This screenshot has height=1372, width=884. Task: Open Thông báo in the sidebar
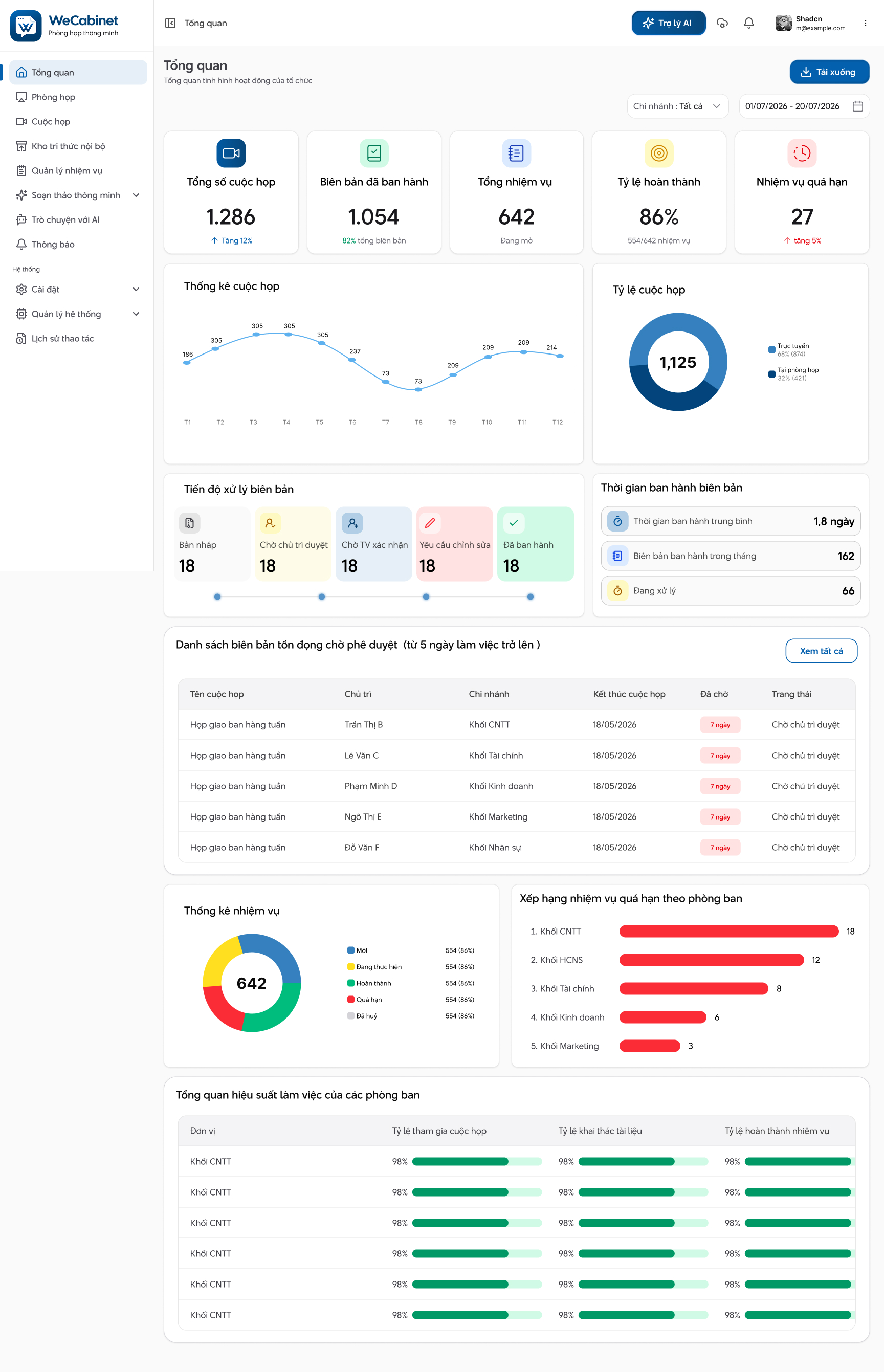pyautogui.click(x=78, y=245)
